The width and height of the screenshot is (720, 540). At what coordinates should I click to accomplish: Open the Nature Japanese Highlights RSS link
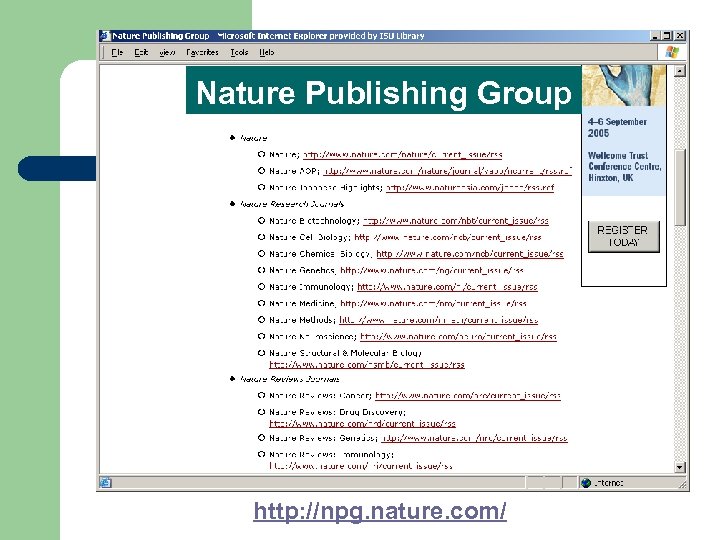[470, 188]
